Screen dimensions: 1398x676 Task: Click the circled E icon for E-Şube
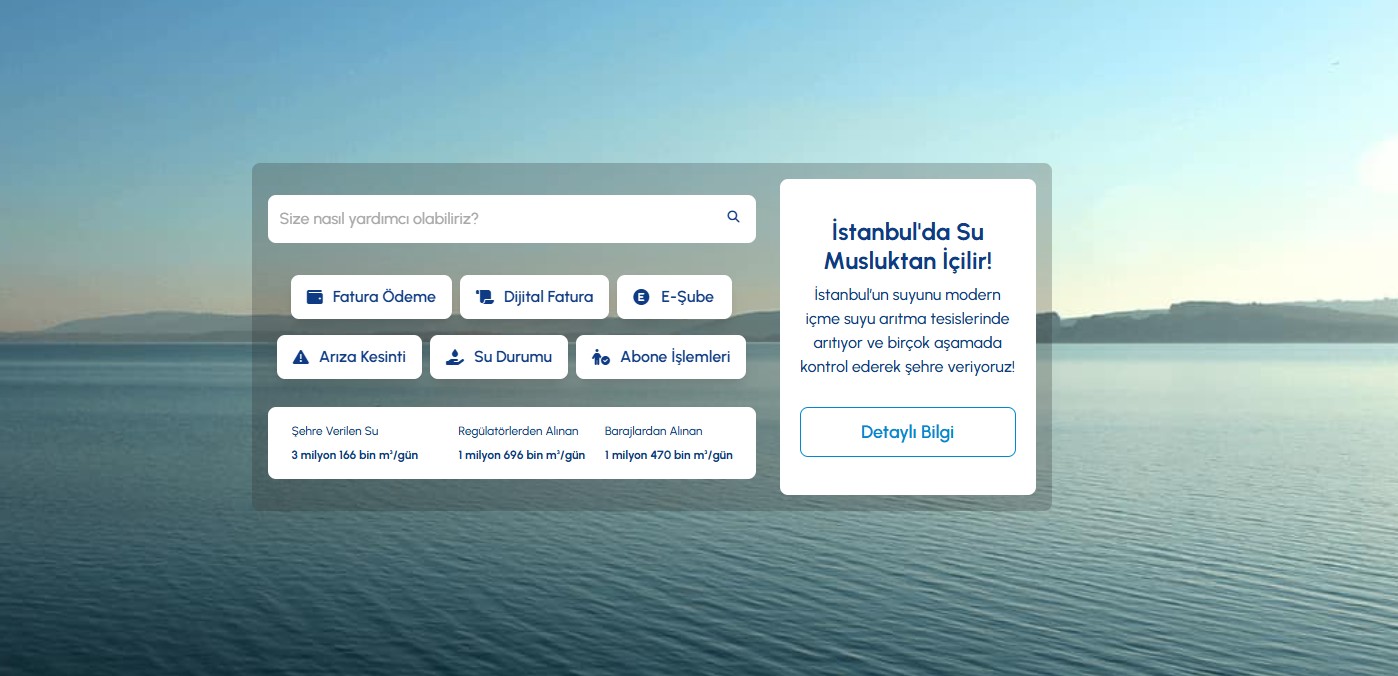click(x=642, y=297)
